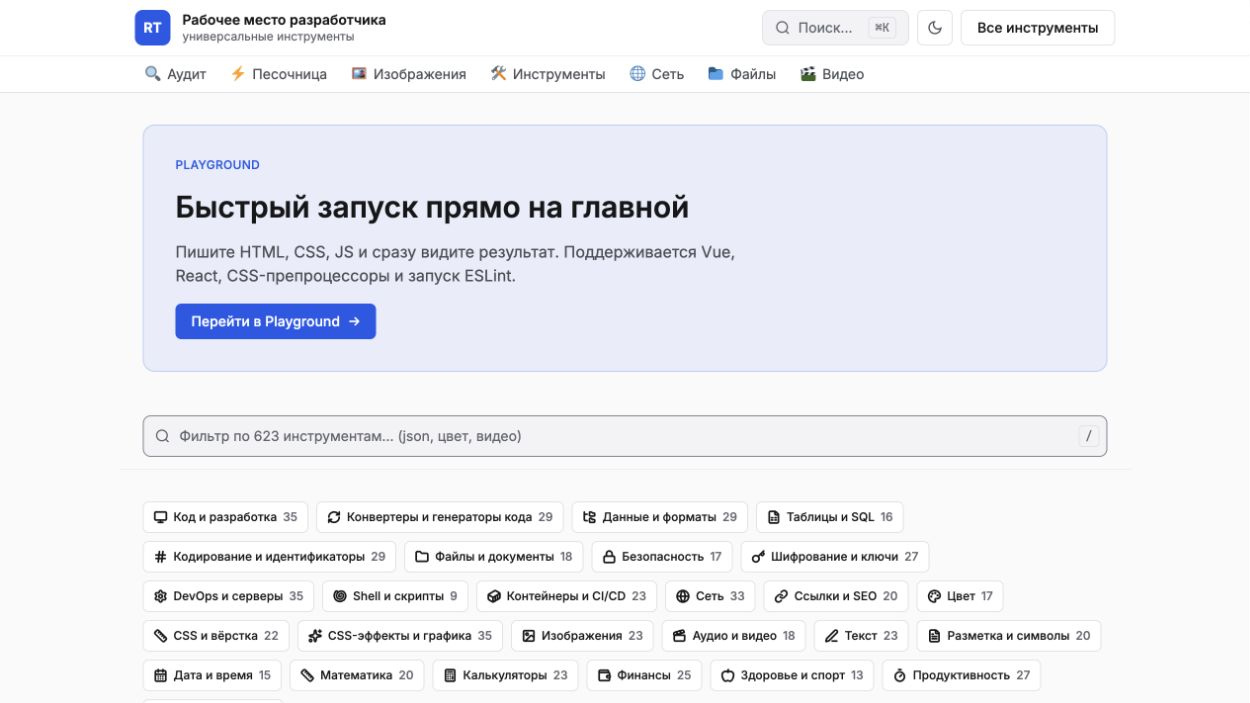This screenshot has width=1250, height=703.
Task: Select Shell и скрипты category
Action: [395, 596]
